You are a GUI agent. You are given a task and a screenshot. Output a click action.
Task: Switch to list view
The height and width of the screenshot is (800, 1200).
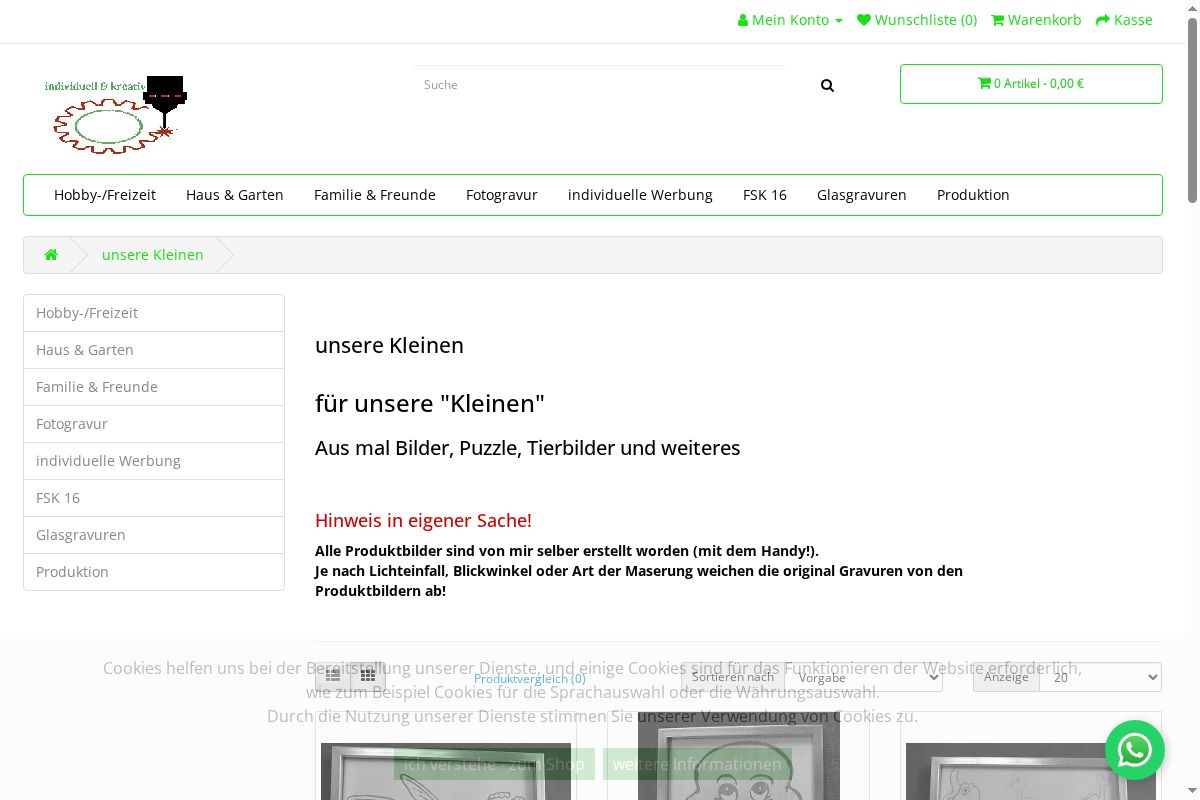[333, 677]
